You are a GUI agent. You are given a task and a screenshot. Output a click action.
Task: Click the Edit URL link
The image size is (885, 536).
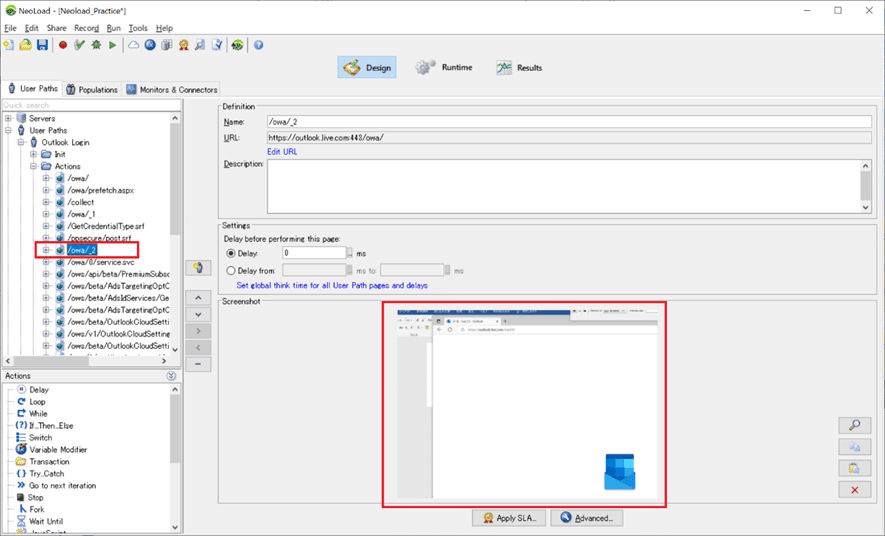tap(282, 152)
